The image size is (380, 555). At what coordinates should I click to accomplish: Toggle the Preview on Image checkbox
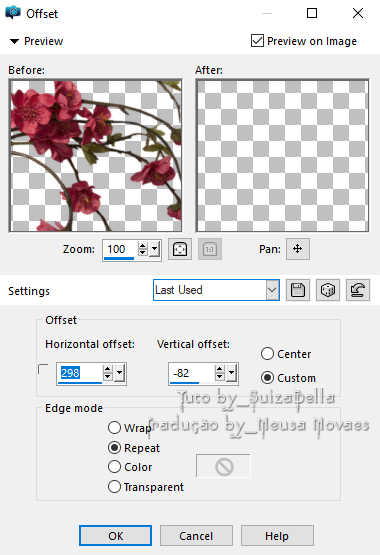(x=257, y=41)
